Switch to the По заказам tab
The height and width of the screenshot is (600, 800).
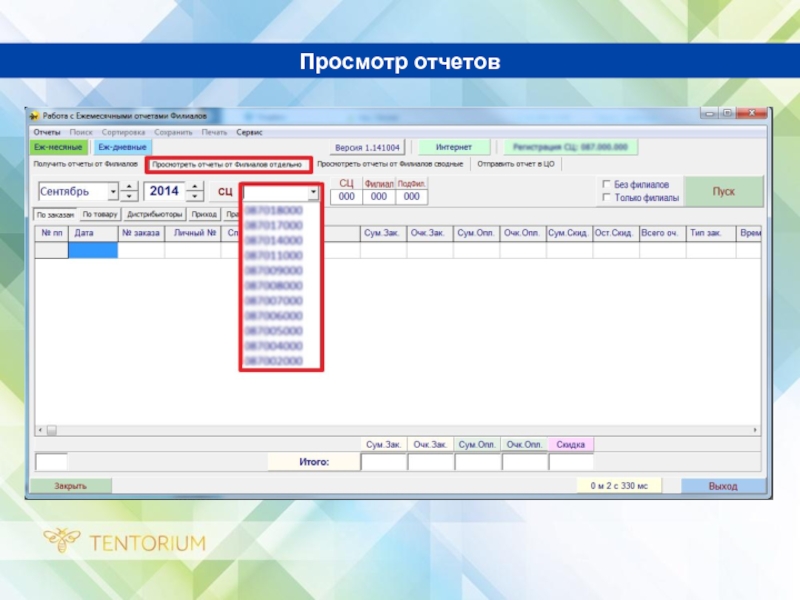55,215
